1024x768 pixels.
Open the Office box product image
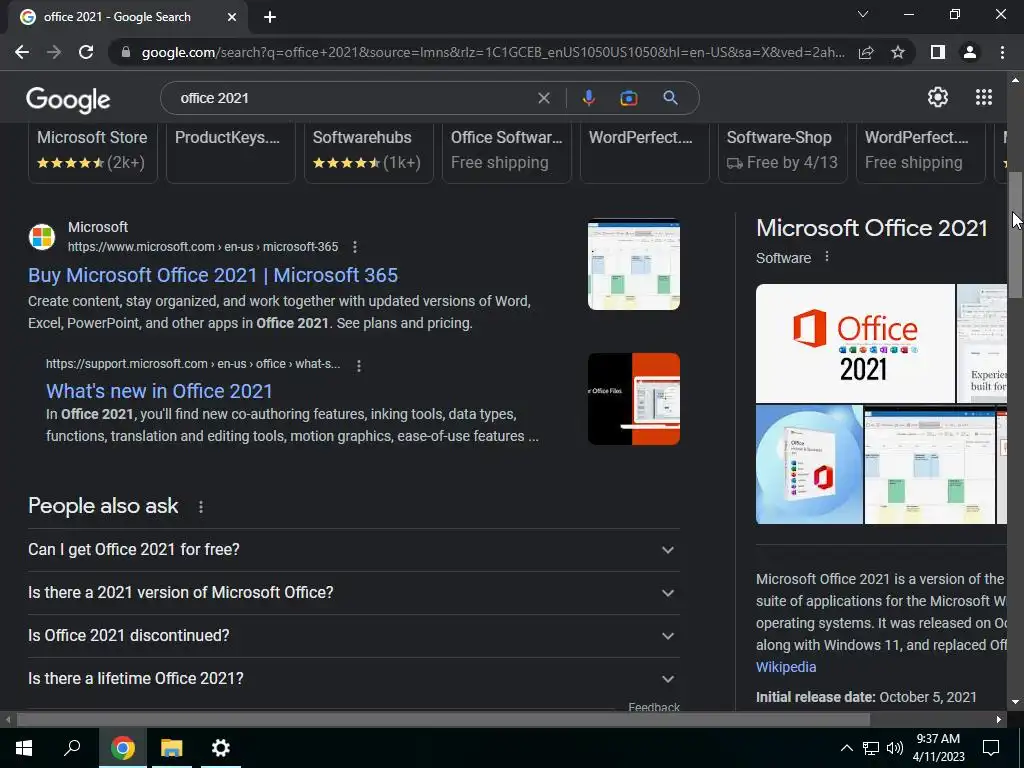click(x=809, y=464)
